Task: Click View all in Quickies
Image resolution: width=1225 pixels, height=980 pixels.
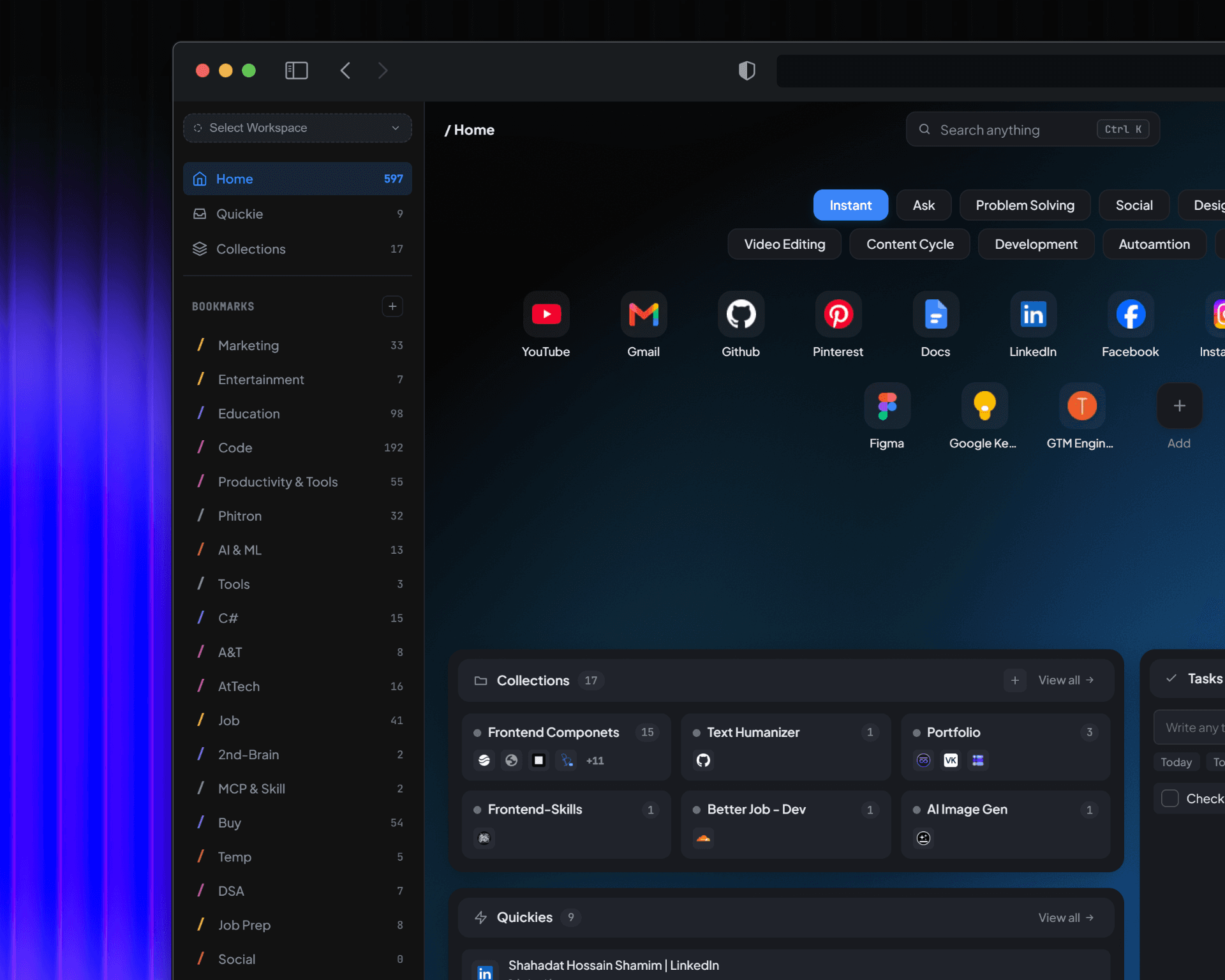Action: click(x=1065, y=917)
